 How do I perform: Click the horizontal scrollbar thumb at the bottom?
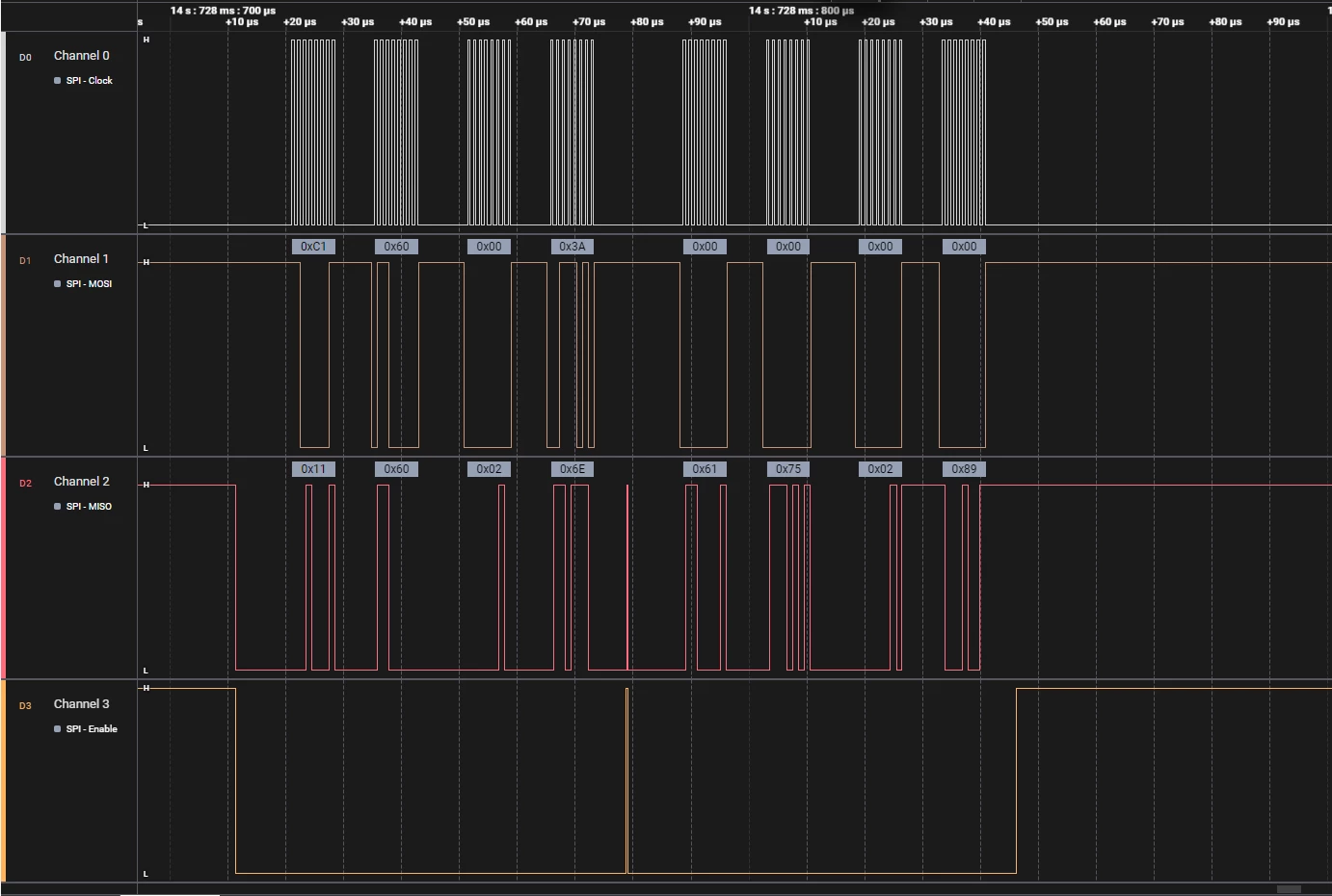pyautogui.click(x=1289, y=889)
